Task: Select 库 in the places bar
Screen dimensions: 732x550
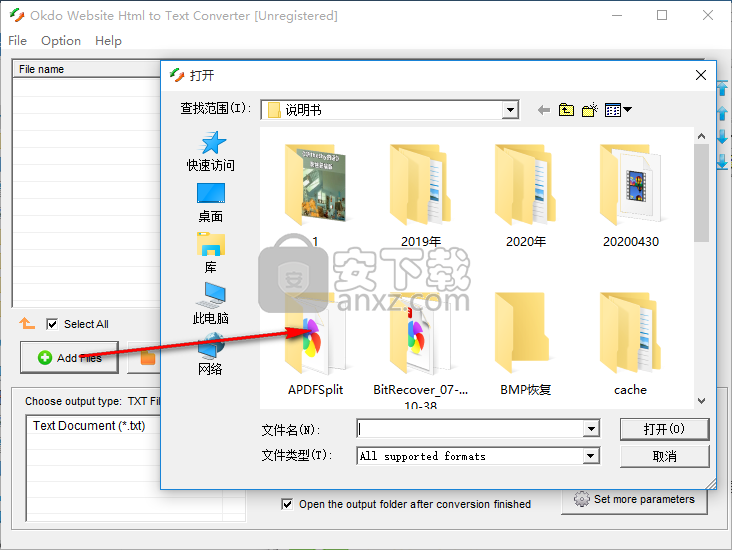Action: pos(211,253)
